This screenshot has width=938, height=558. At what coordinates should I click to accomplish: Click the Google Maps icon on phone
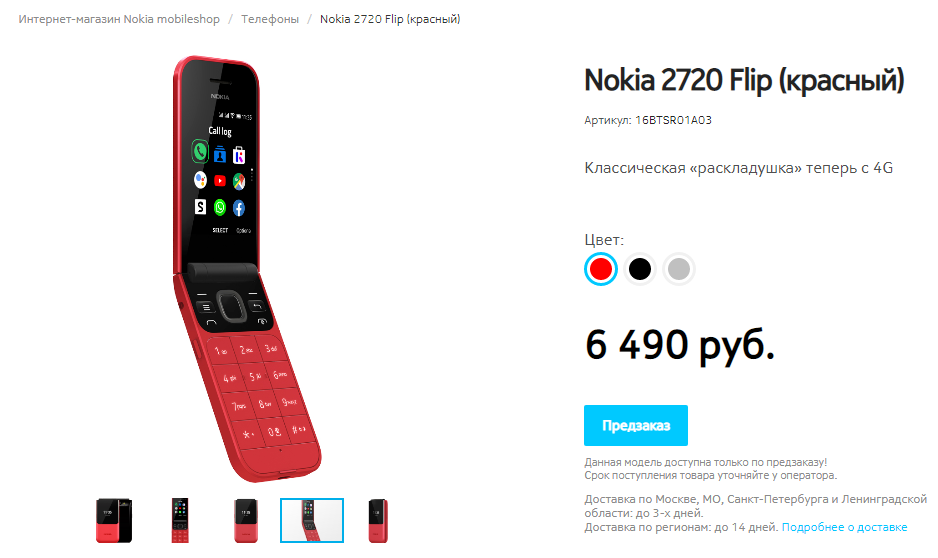point(239,181)
